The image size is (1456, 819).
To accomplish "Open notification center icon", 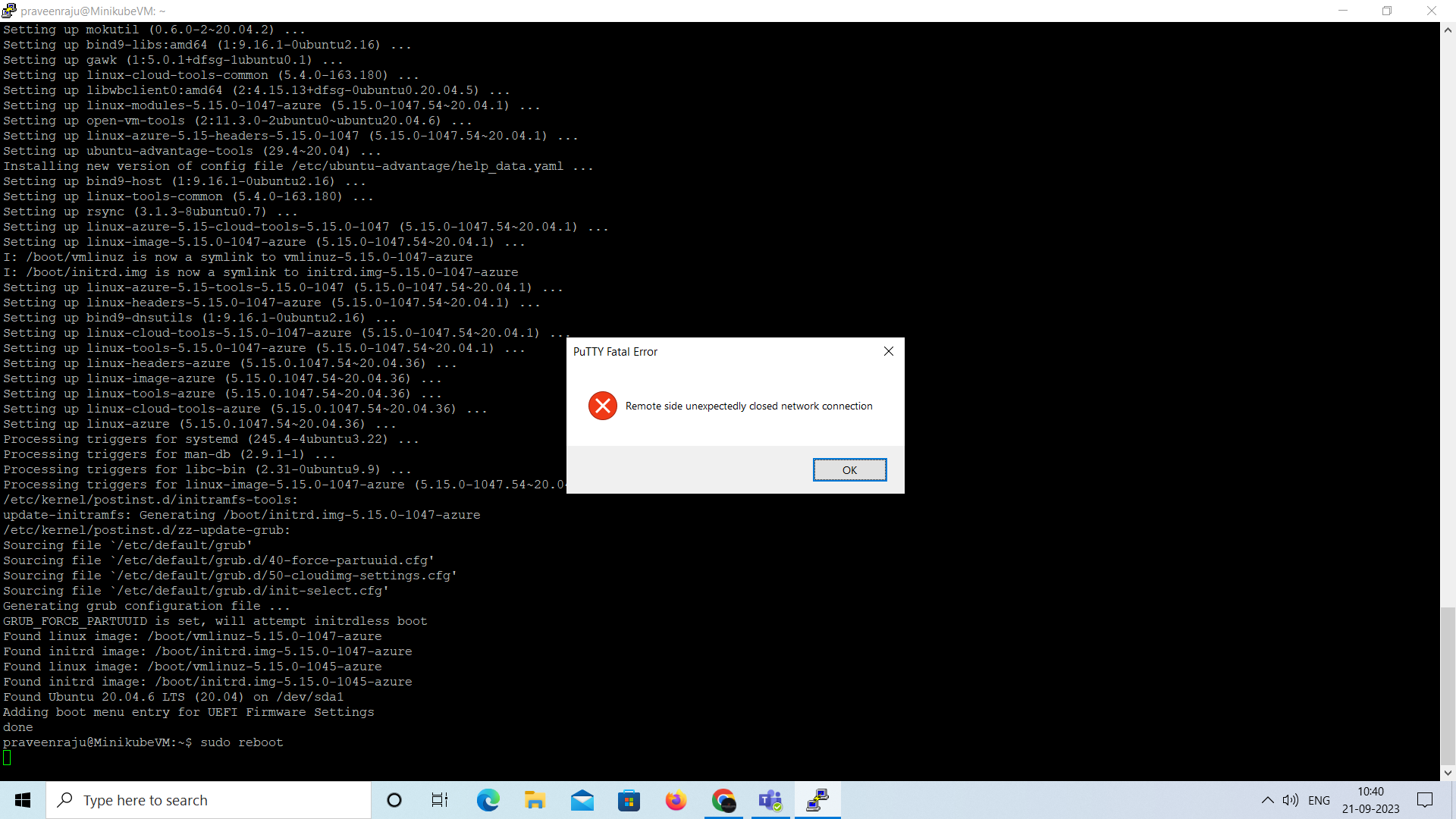I will click(1425, 800).
